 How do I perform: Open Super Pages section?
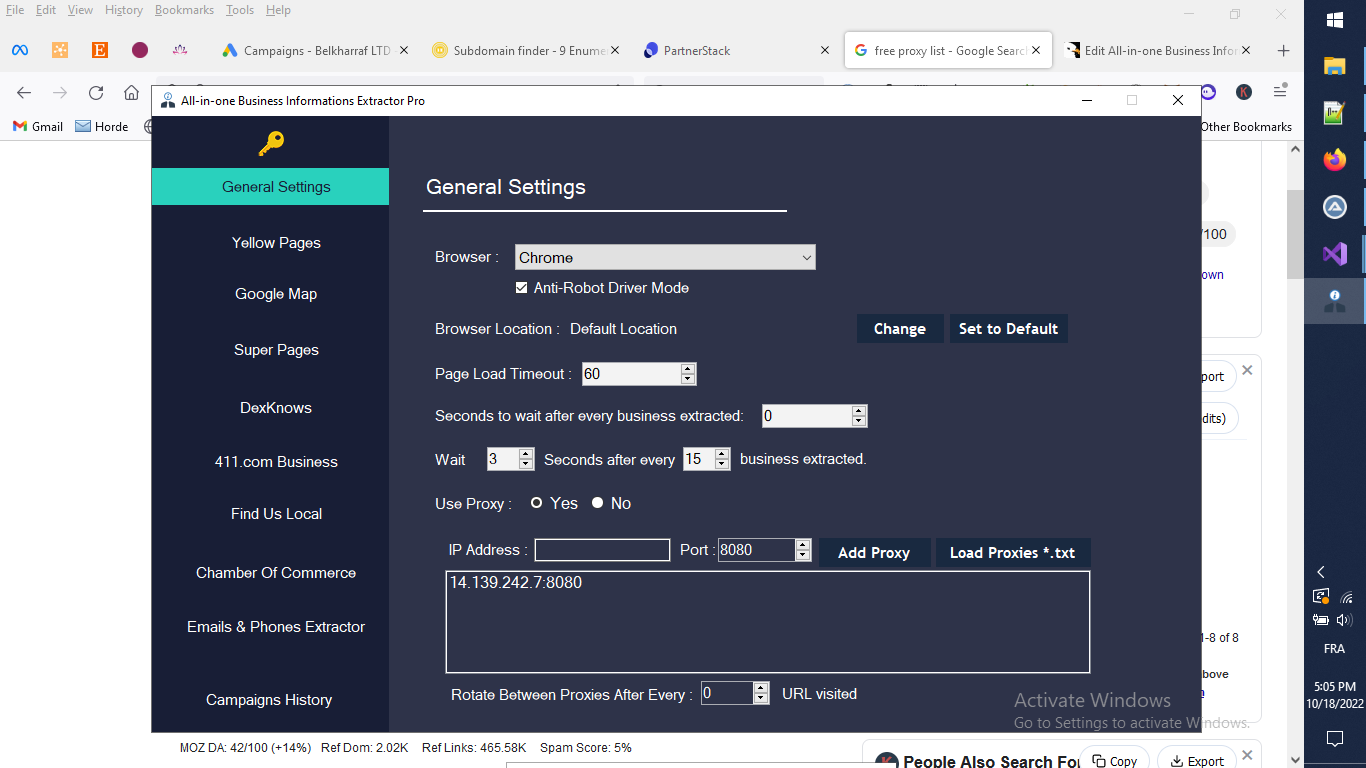pyautogui.click(x=276, y=350)
